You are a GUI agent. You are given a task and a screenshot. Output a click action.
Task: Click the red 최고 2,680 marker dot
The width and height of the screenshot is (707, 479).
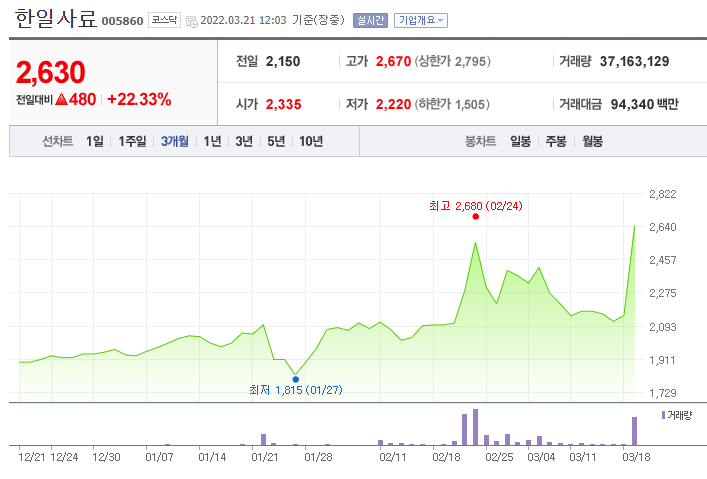476,217
